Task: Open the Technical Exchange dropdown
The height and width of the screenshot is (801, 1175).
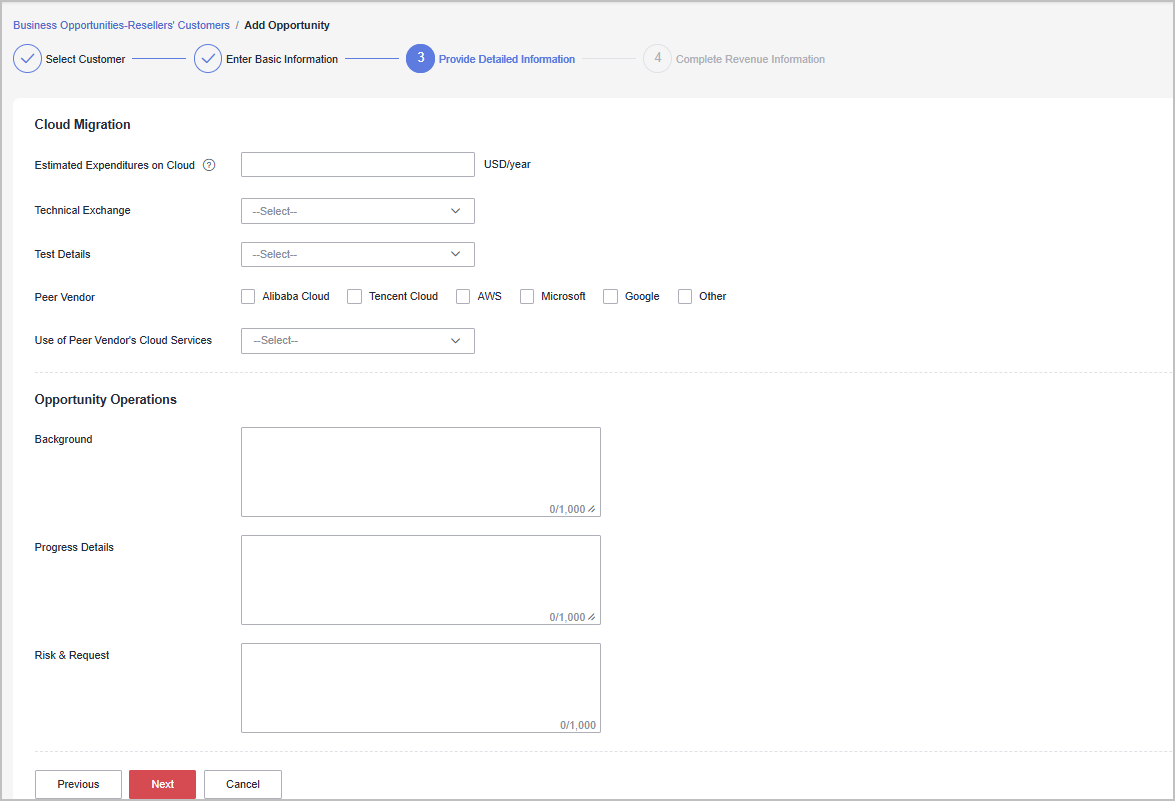Action: tap(357, 211)
